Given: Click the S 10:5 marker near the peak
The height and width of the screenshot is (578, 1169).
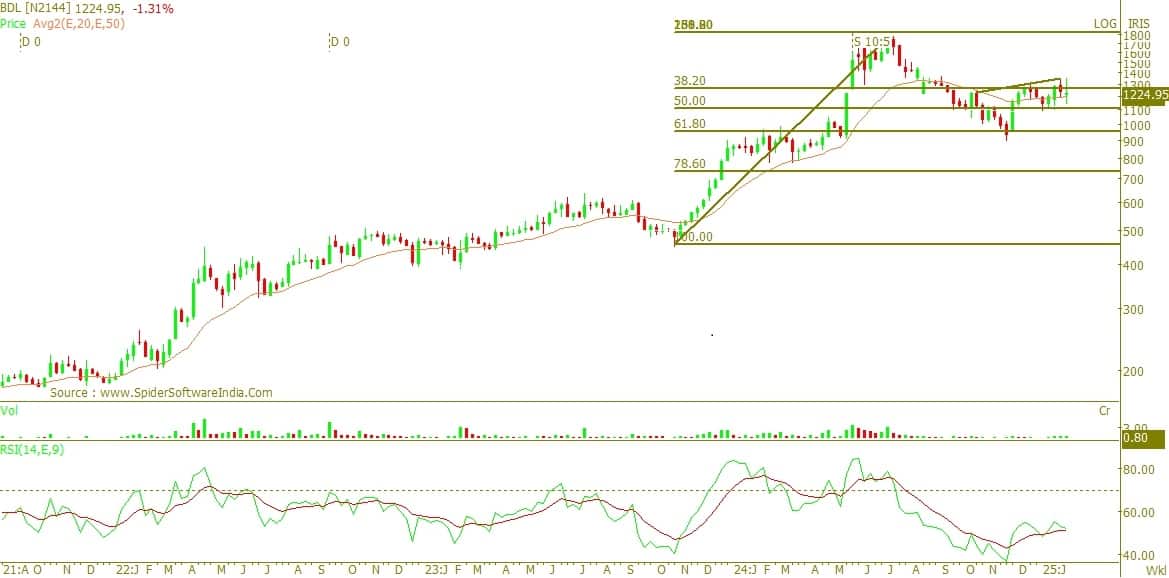Looking at the screenshot, I should (871, 41).
